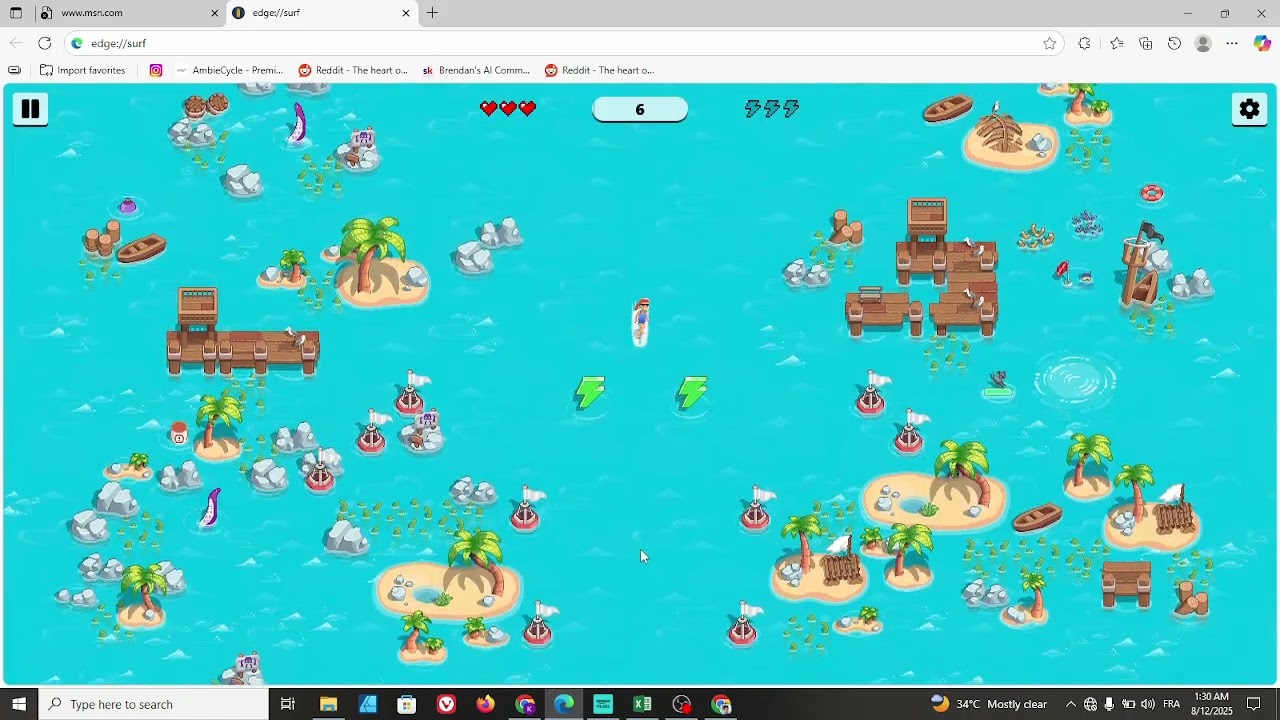Close the edge://surf tab
Image resolution: width=1280 pixels, height=720 pixels.
click(406, 13)
